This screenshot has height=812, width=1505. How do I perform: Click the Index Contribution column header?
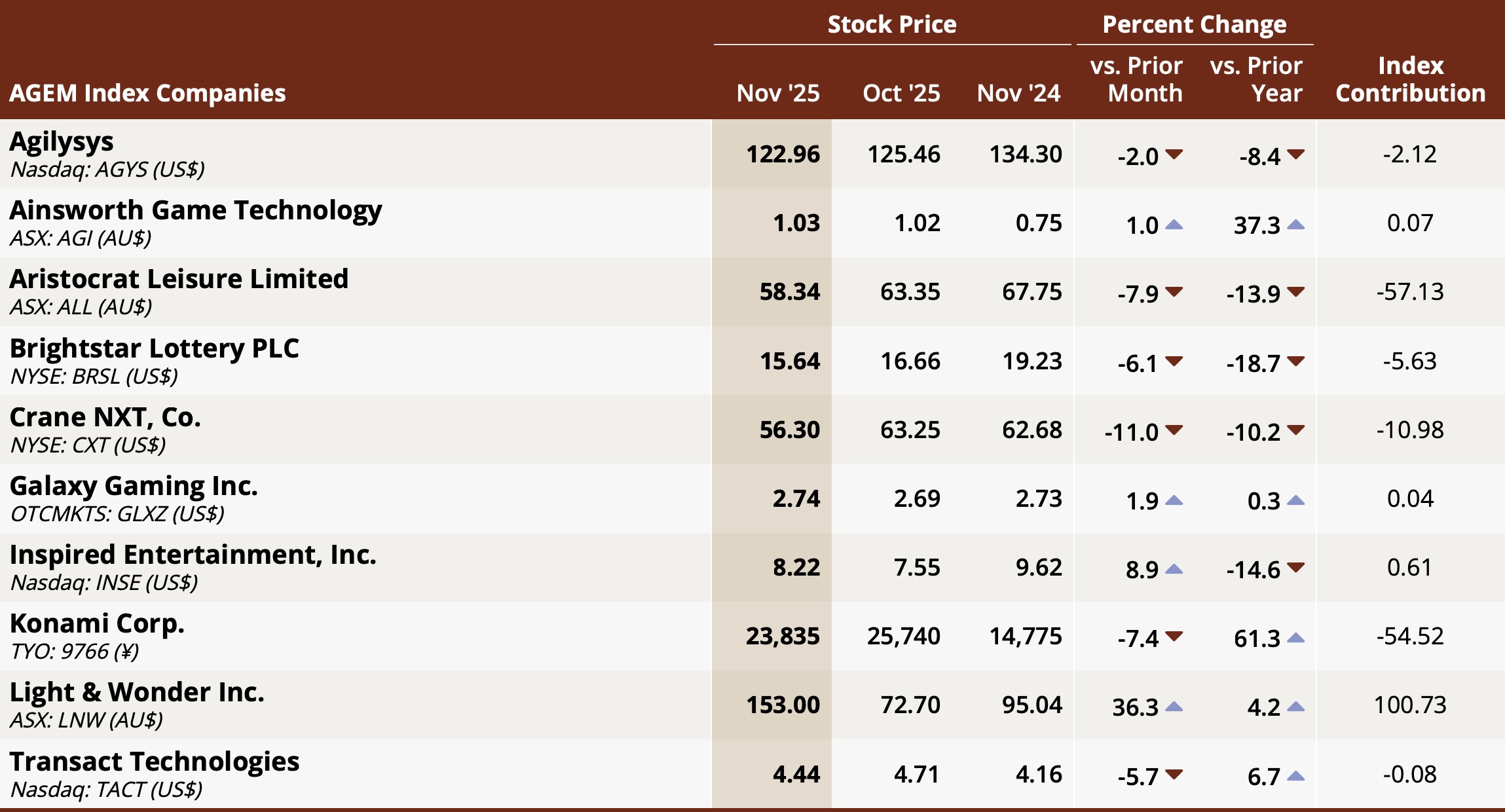pos(1410,79)
